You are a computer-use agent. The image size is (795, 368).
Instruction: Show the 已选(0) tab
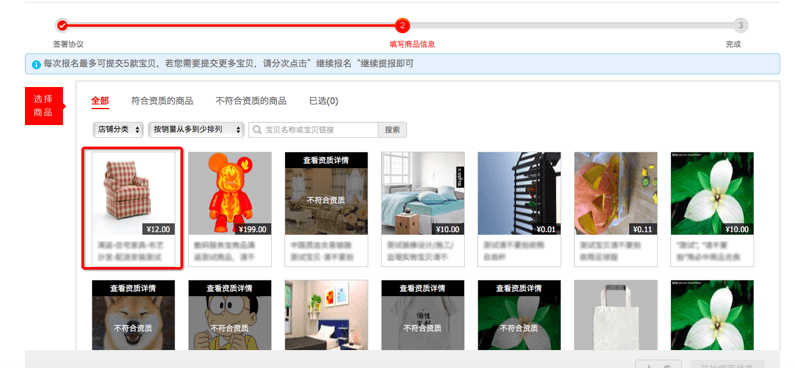(323, 101)
